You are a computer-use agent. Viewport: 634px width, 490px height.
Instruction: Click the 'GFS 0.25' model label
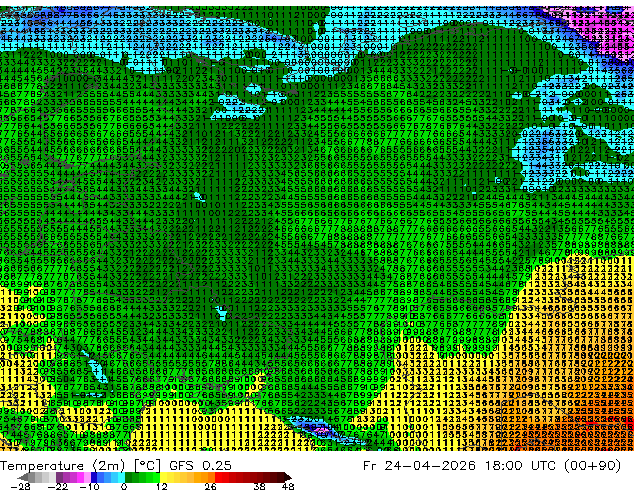[x=200, y=466]
